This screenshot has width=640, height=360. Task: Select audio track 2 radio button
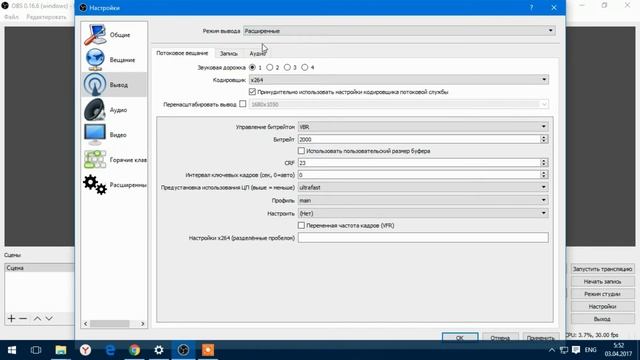270,67
